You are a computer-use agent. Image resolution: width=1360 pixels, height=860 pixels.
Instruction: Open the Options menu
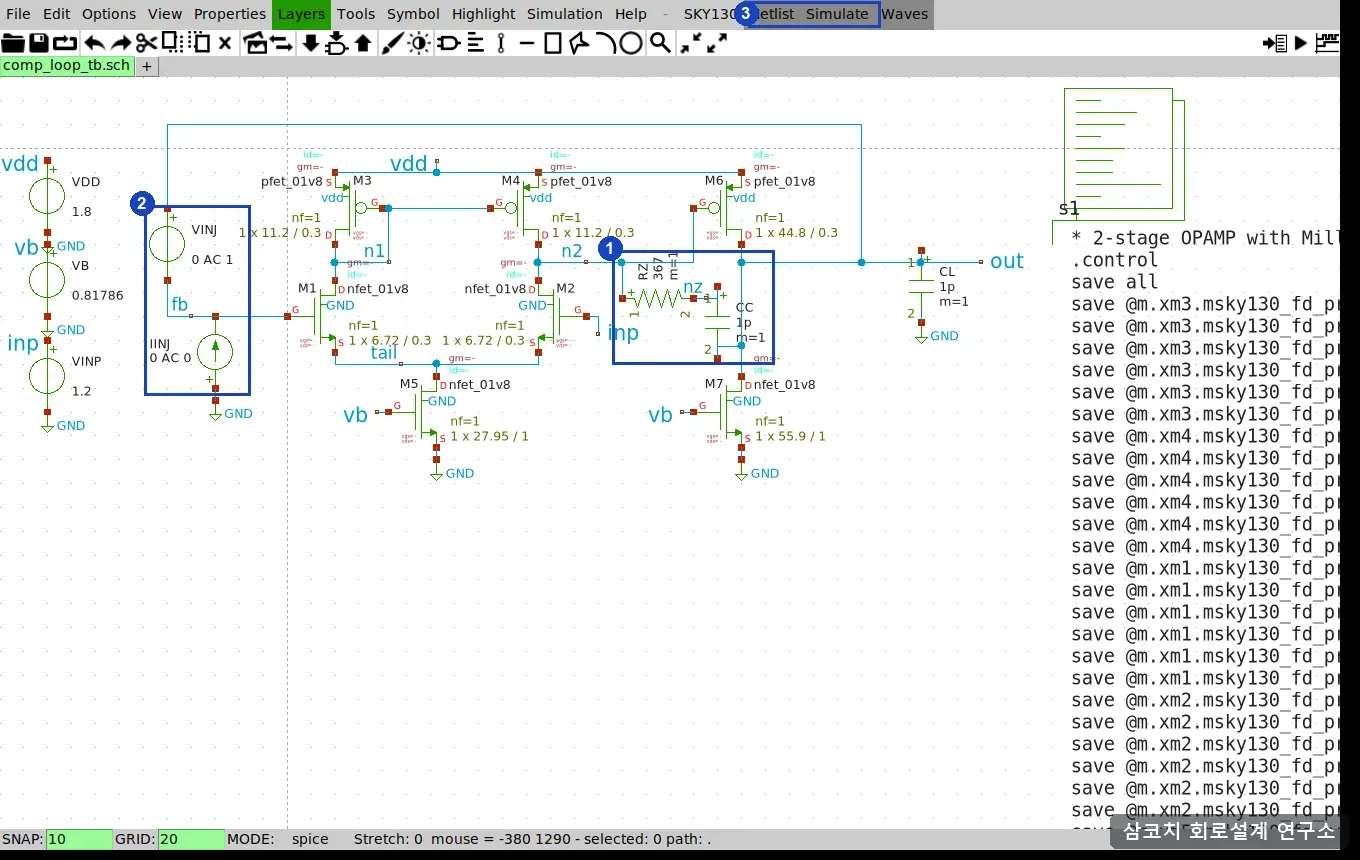pos(109,14)
